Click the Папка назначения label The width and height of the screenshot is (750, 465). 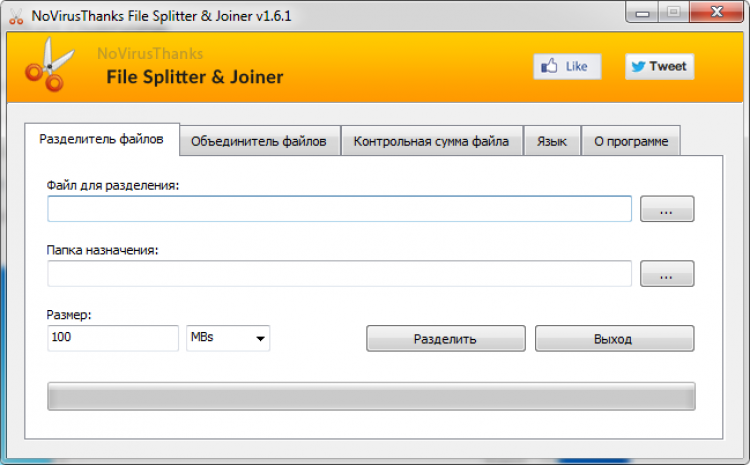tap(102, 250)
